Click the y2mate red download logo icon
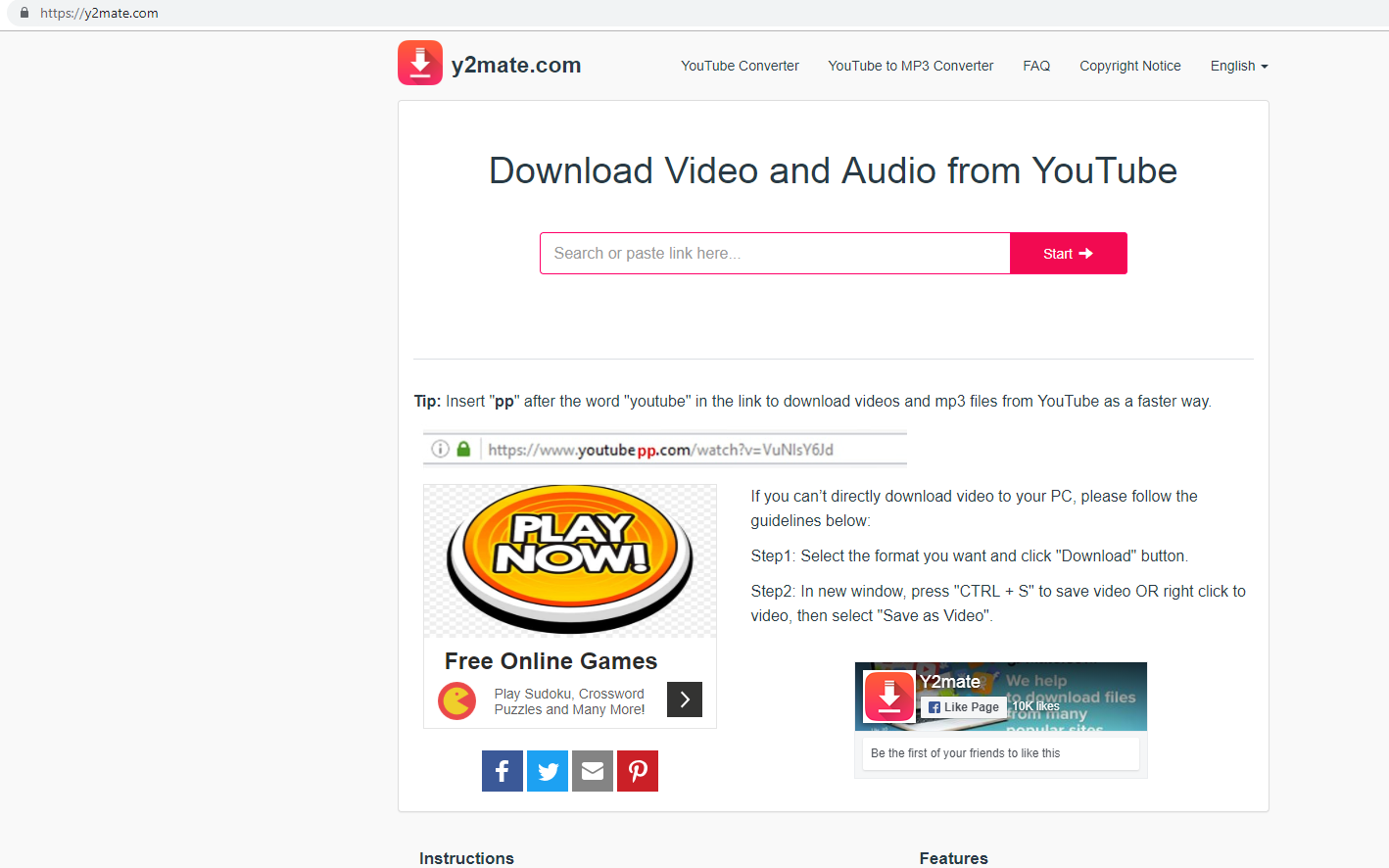The image size is (1389, 868). tap(420, 63)
